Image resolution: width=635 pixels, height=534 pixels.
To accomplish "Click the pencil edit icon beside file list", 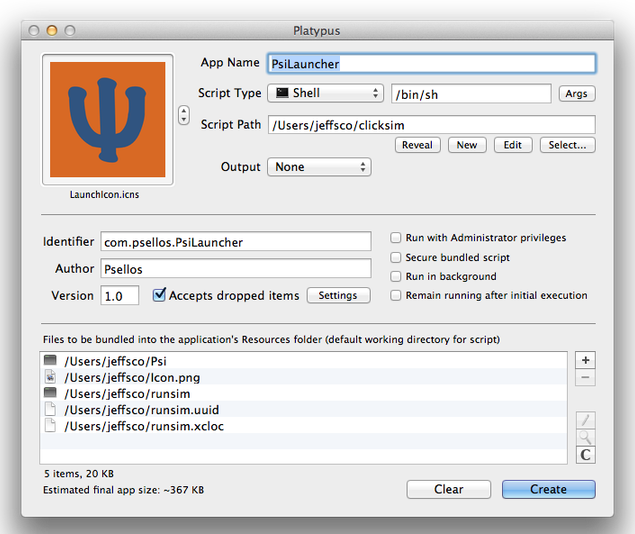I will 586,418.
